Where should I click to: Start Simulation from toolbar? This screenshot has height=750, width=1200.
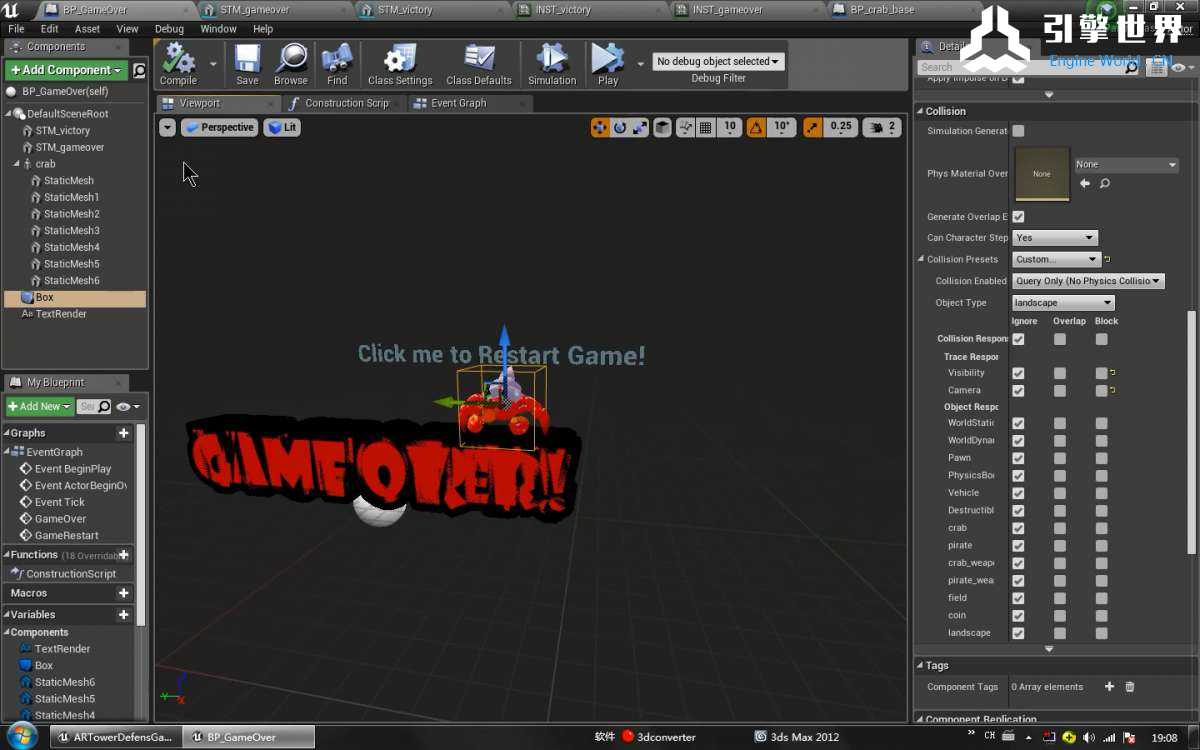552,64
